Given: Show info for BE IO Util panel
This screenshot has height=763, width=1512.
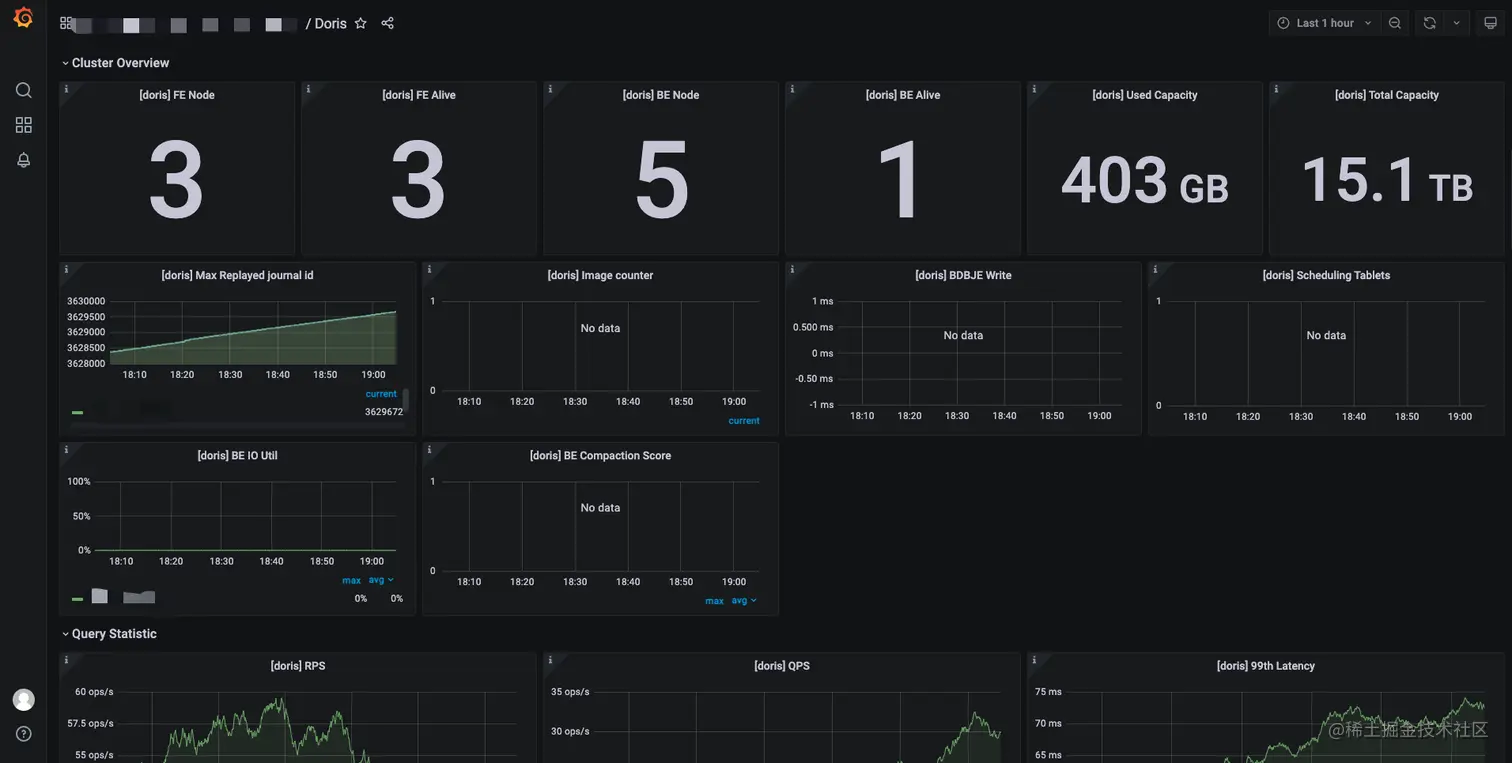Looking at the screenshot, I should [x=66, y=449].
